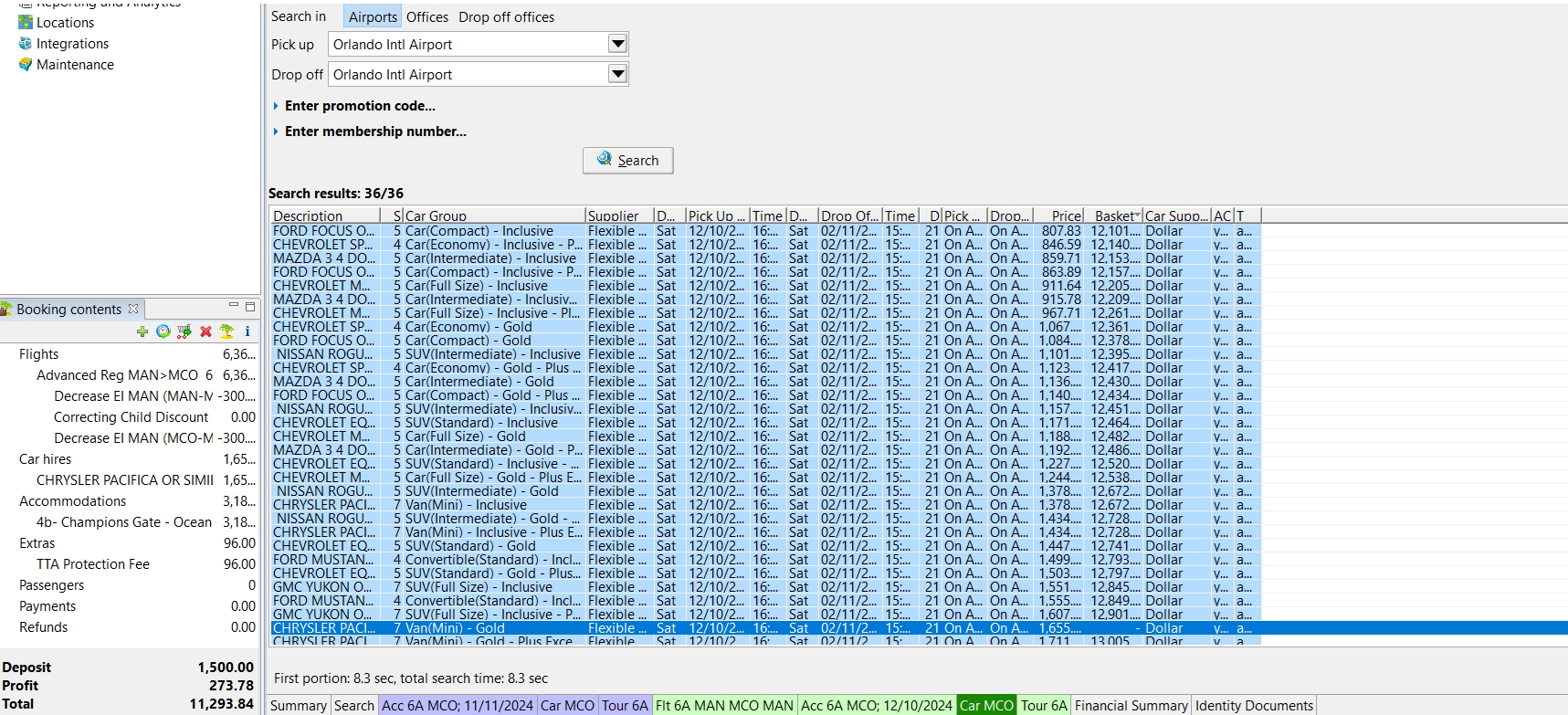Select Advanced Reg MAN>MCO 6 booking item
The image size is (1568, 715).
pyautogui.click(x=128, y=375)
